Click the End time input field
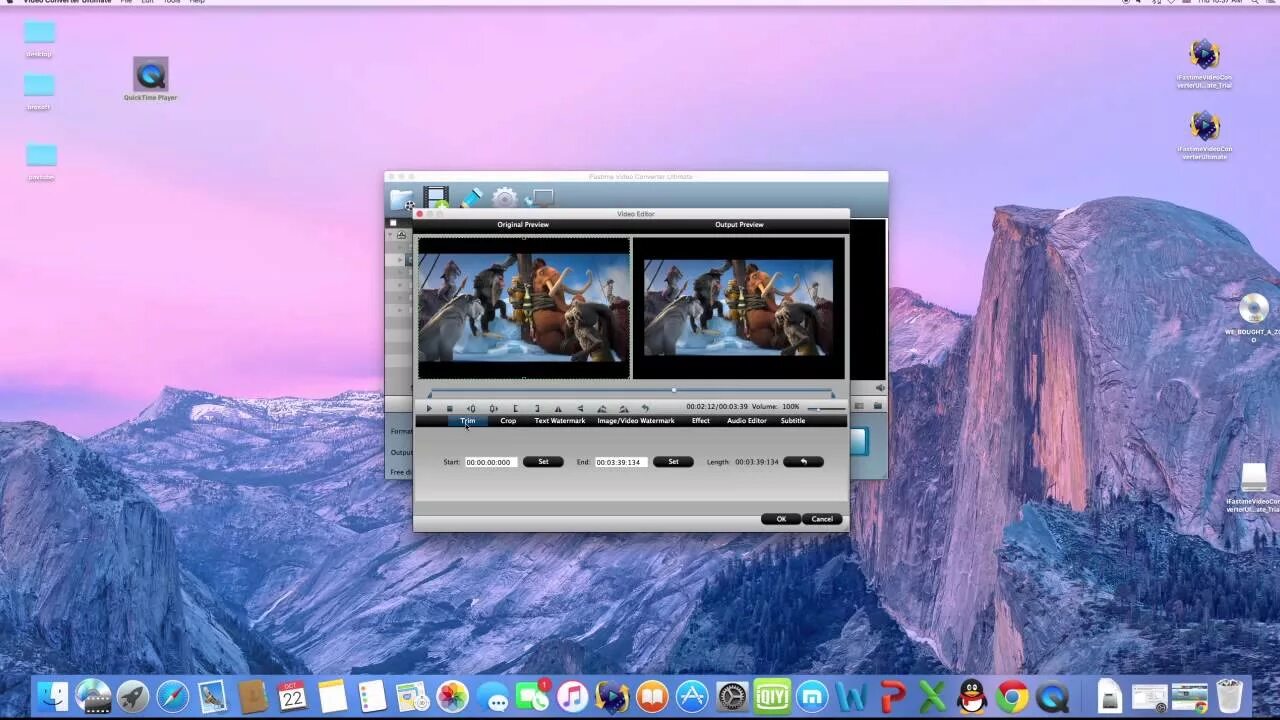The image size is (1280, 720). click(x=621, y=462)
